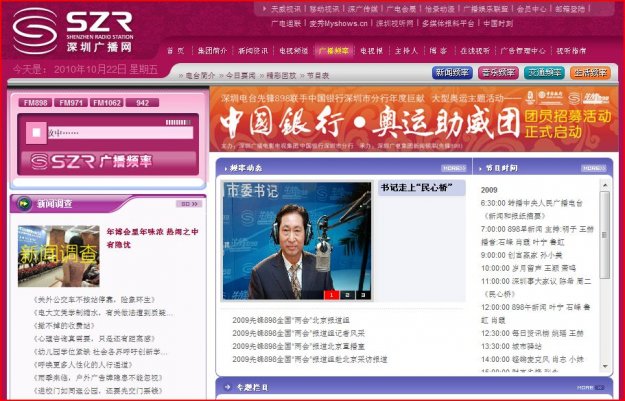Click MORE button in 频率动态 header

click(x=454, y=168)
